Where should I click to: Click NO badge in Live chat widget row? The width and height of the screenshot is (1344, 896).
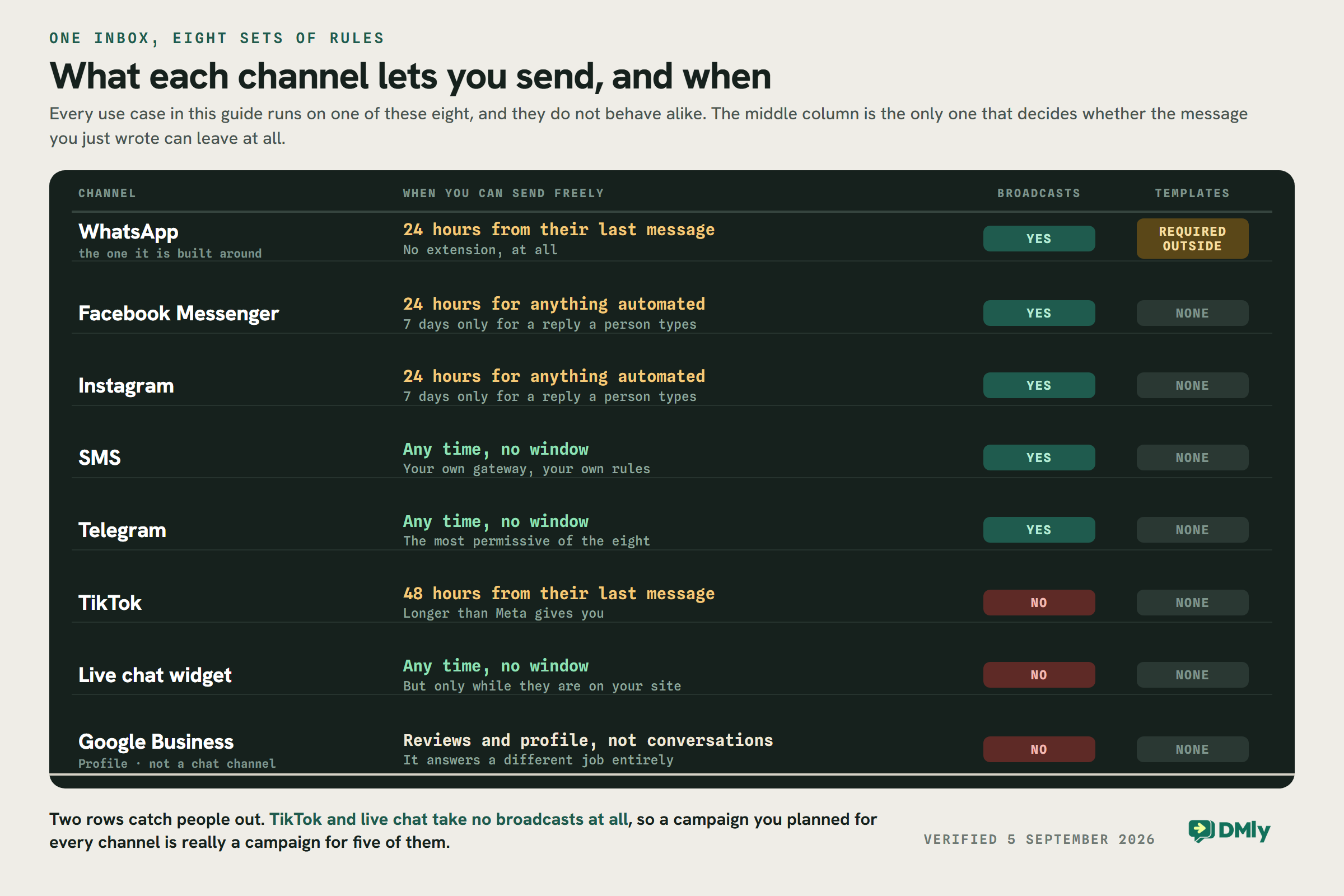1039,675
